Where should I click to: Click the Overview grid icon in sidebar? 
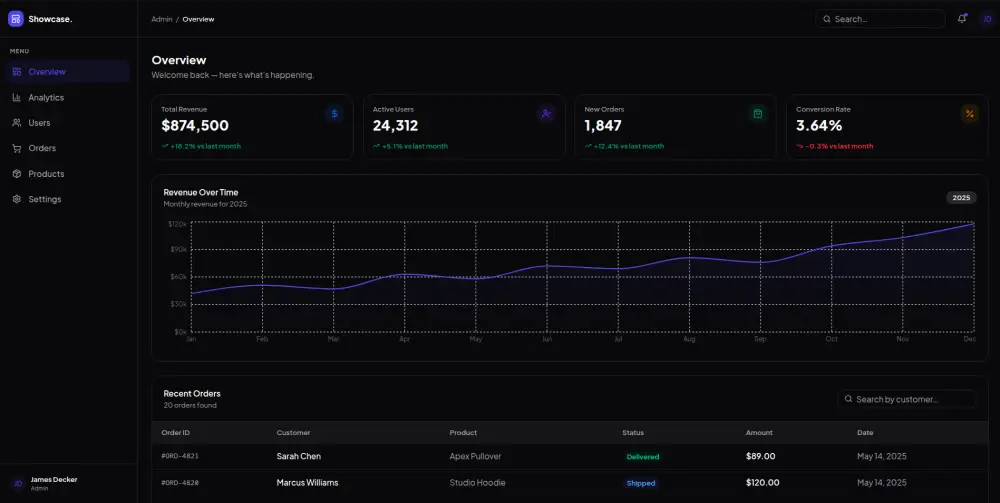pyautogui.click(x=17, y=71)
